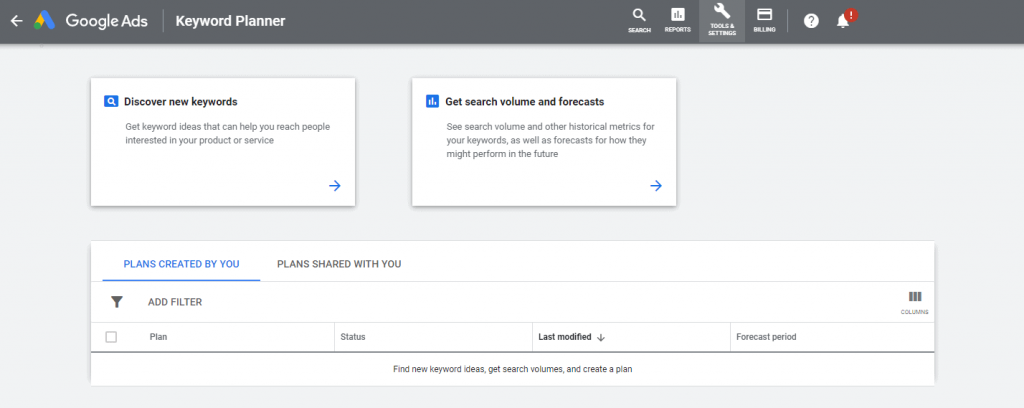Sort by the Last modified column header
Screen dimensions: 1024x408
(565, 337)
